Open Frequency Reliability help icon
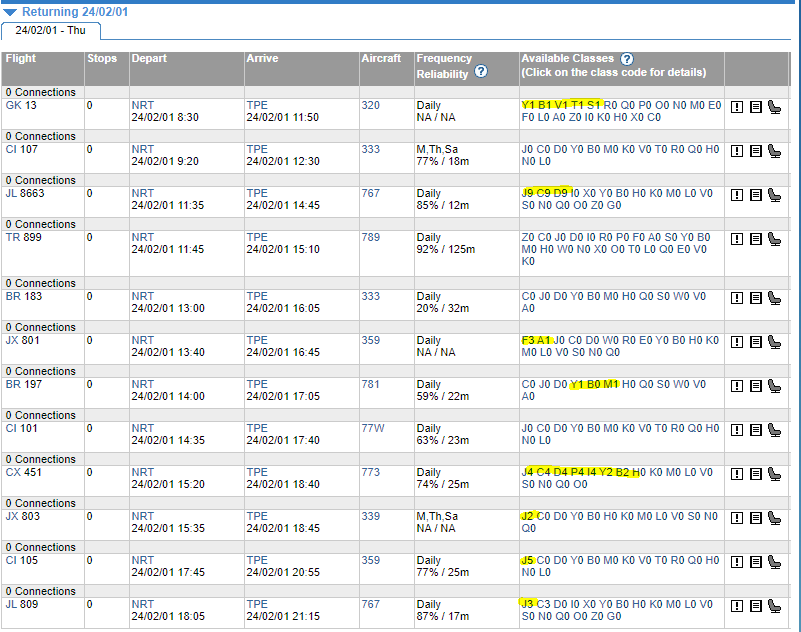This screenshot has width=801, height=632. [x=481, y=71]
